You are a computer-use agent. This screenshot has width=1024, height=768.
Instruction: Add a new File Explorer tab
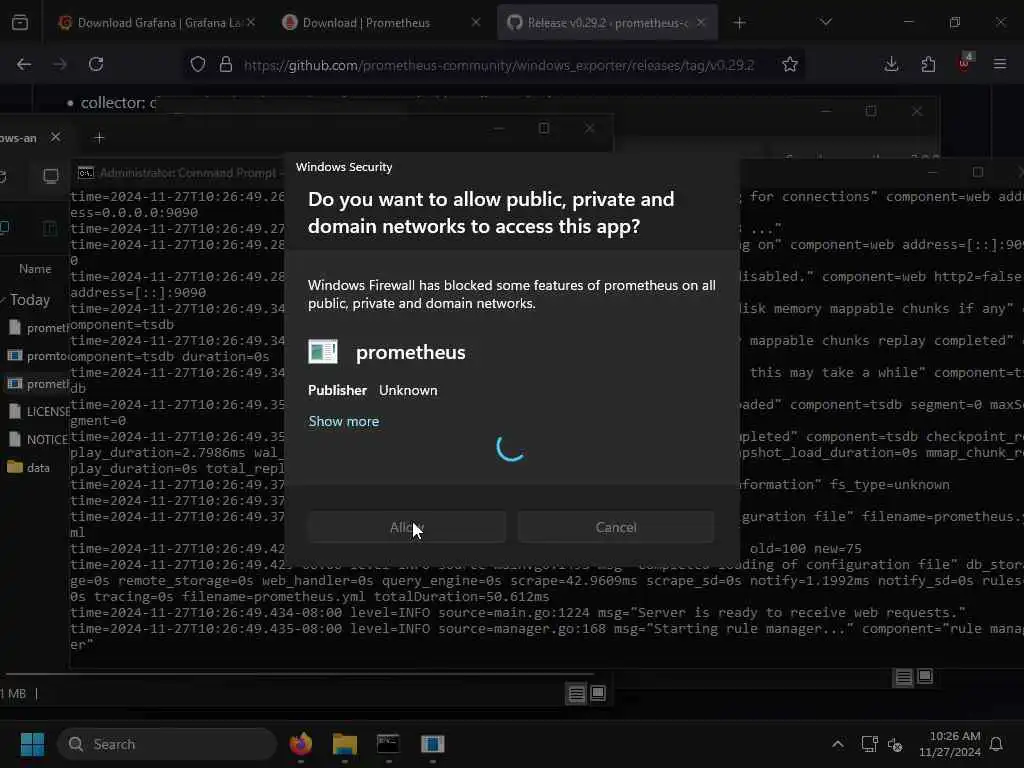point(99,138)
